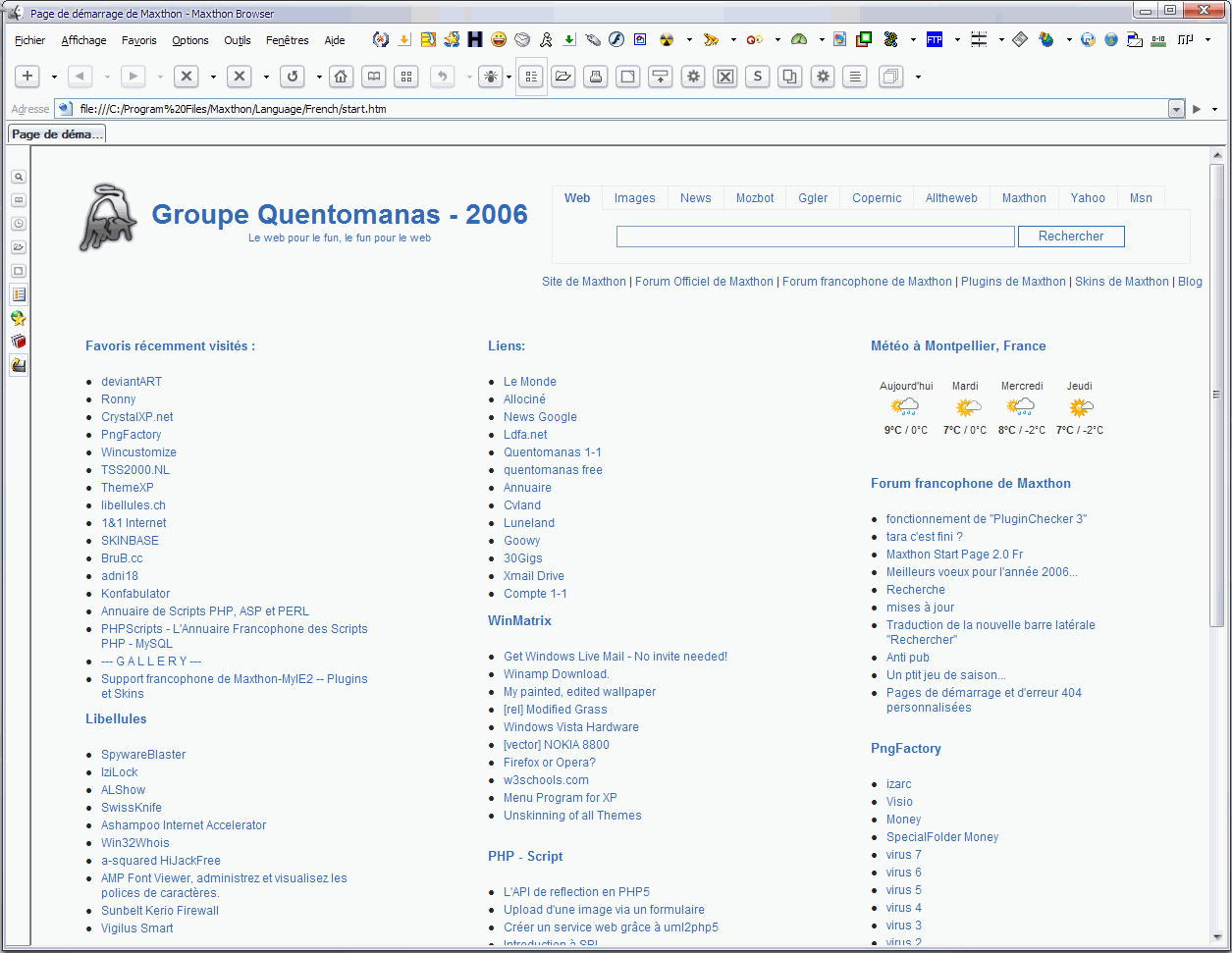
Task: Open the Le Monde link
Action: point(530,382)
